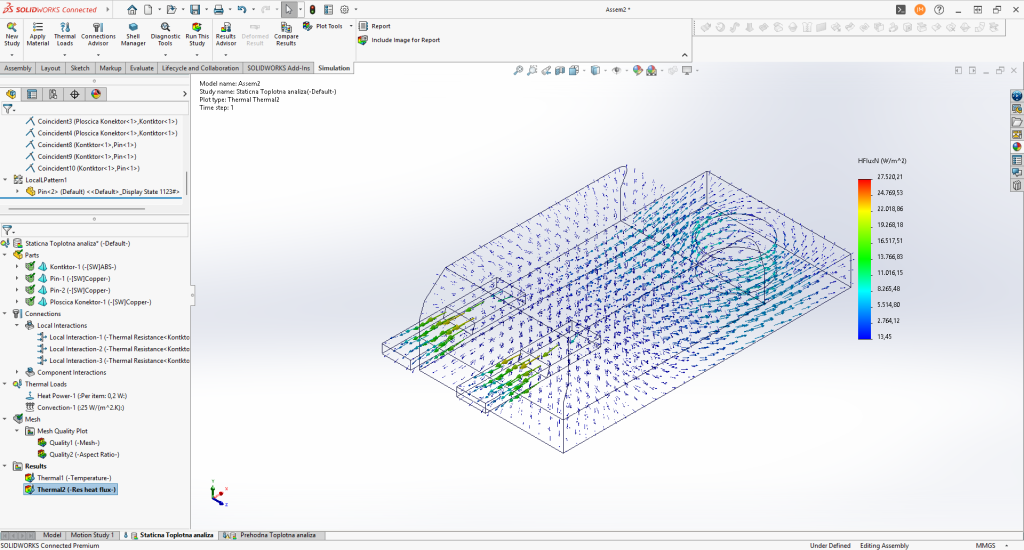Screen dimensions: 1024x550
Task: Select Quality2 (-Aspect Ratio-) mesh plot
Action: point(78,455)
